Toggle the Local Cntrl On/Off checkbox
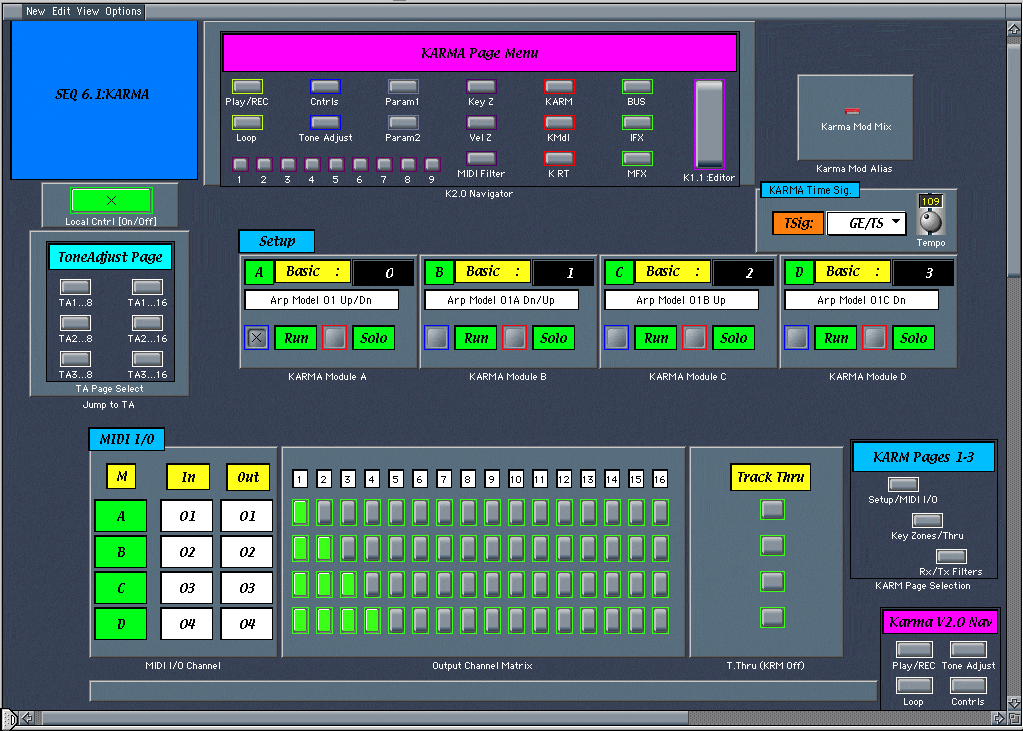Viewport: 1023px width, 731px height. (111, 200)
